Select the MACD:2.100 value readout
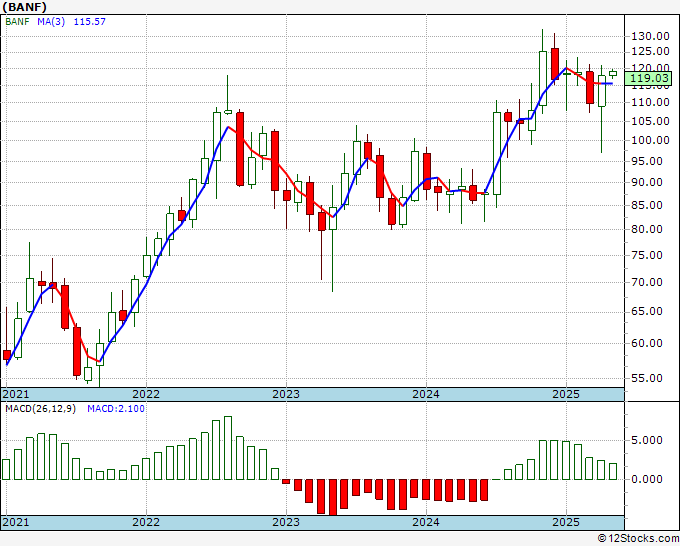Image resolution: width=680 pixels, height=546 pixels. pos(116,409)
